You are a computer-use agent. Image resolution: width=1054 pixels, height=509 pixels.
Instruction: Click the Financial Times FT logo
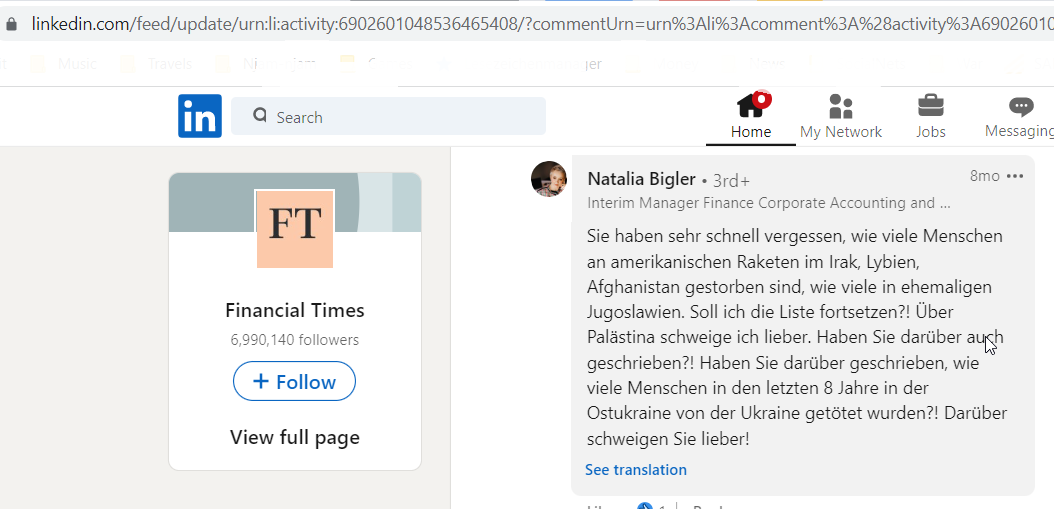pyautogui.click(x=295, y=229)
